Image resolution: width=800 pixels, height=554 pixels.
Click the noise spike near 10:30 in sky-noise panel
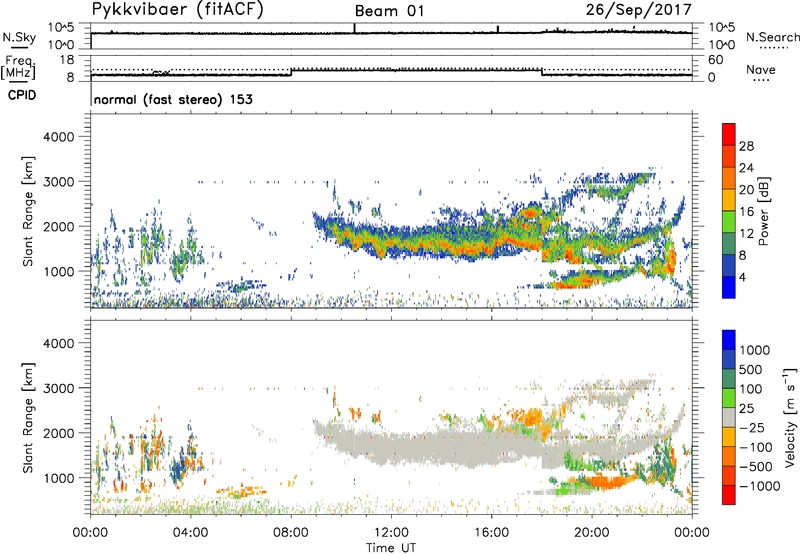(x=355, y=28)
